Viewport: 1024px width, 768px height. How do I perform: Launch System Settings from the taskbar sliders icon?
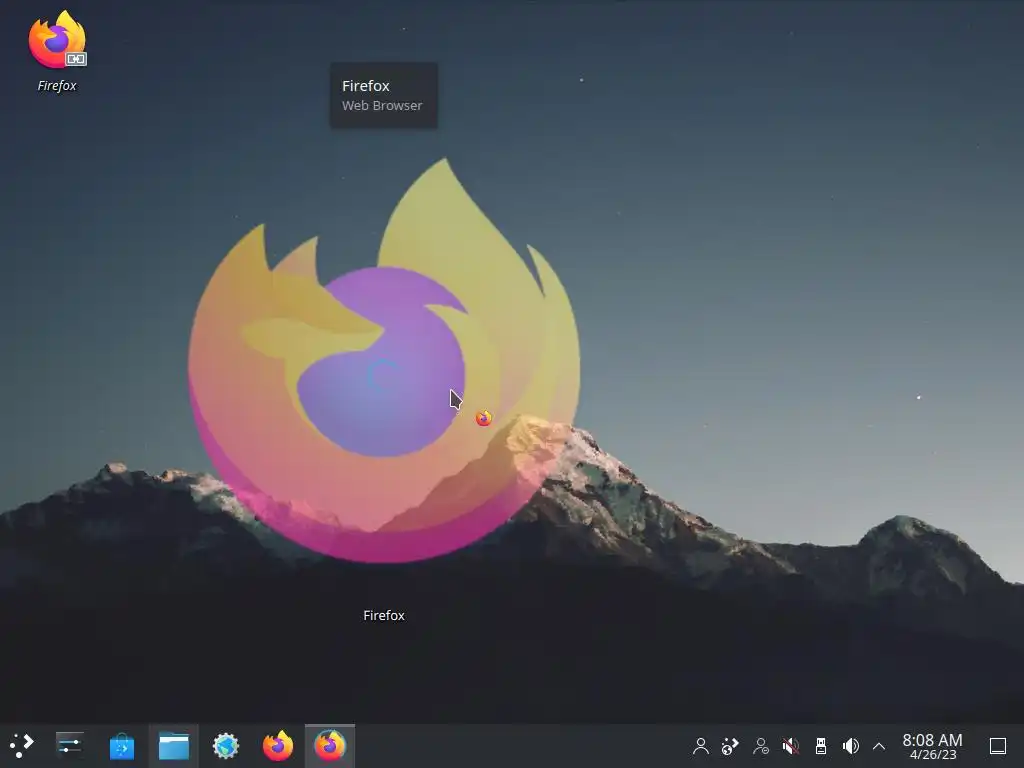[69, 745]
